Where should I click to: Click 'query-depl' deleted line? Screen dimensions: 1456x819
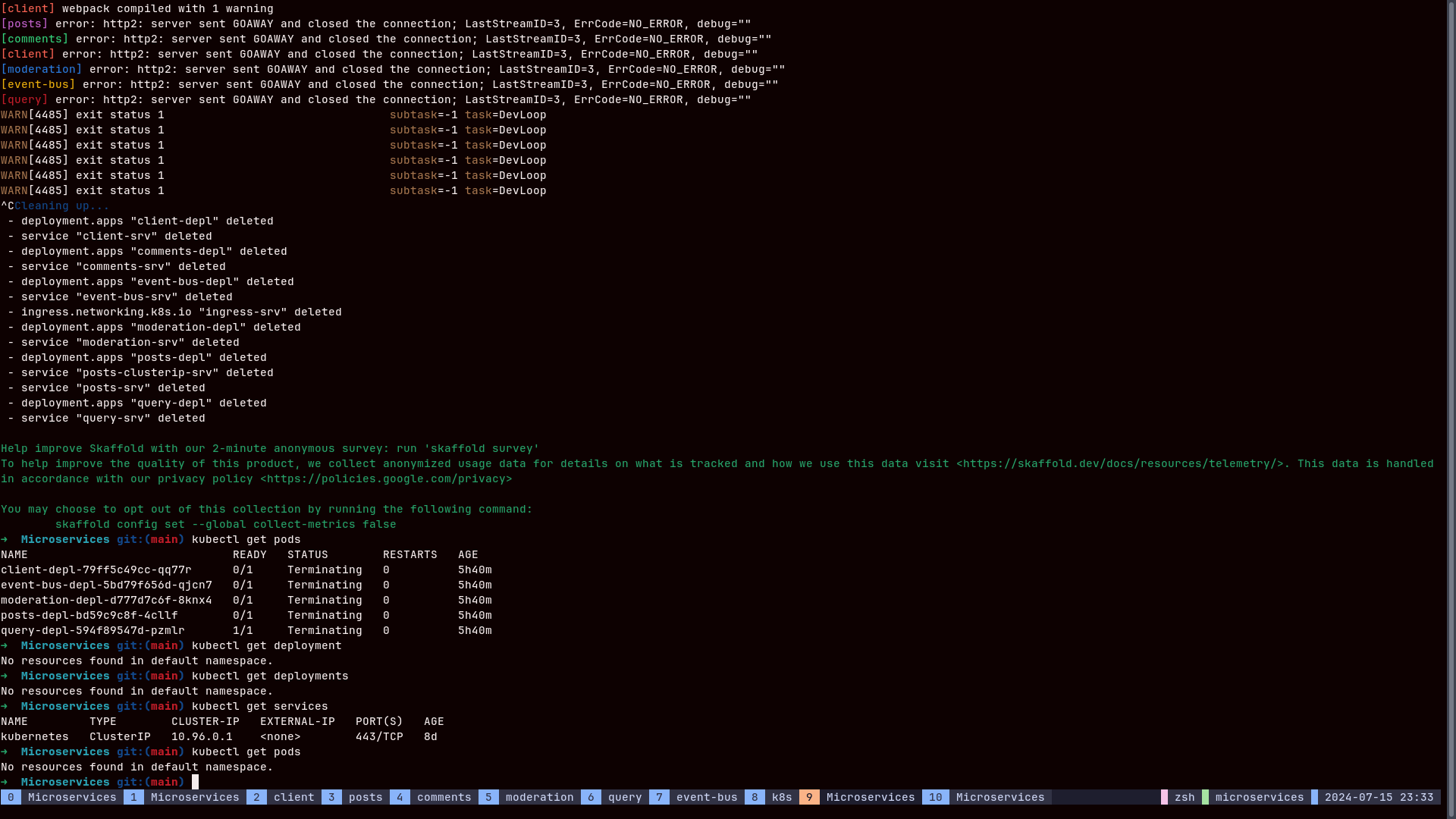(137, 403)
